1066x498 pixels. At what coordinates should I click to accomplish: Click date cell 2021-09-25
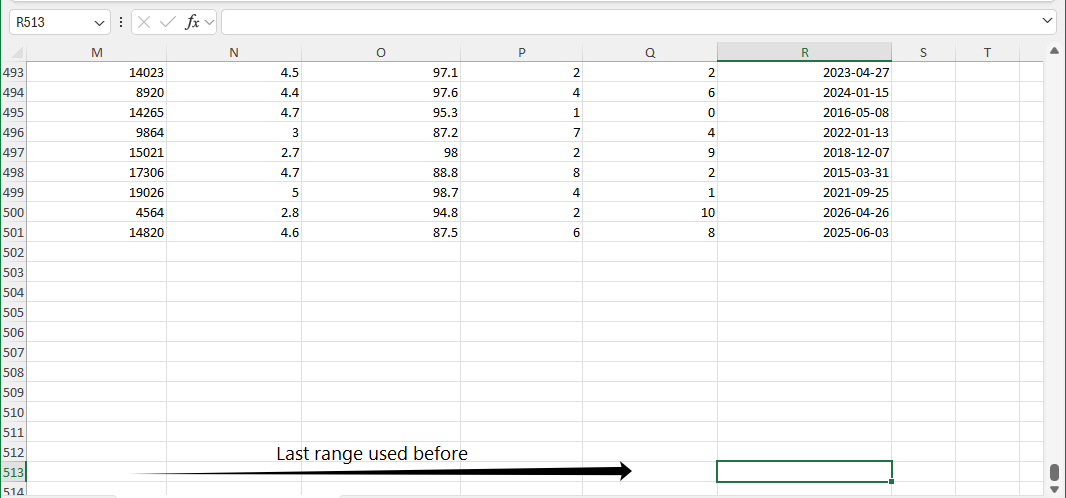(x=804, y=192)
